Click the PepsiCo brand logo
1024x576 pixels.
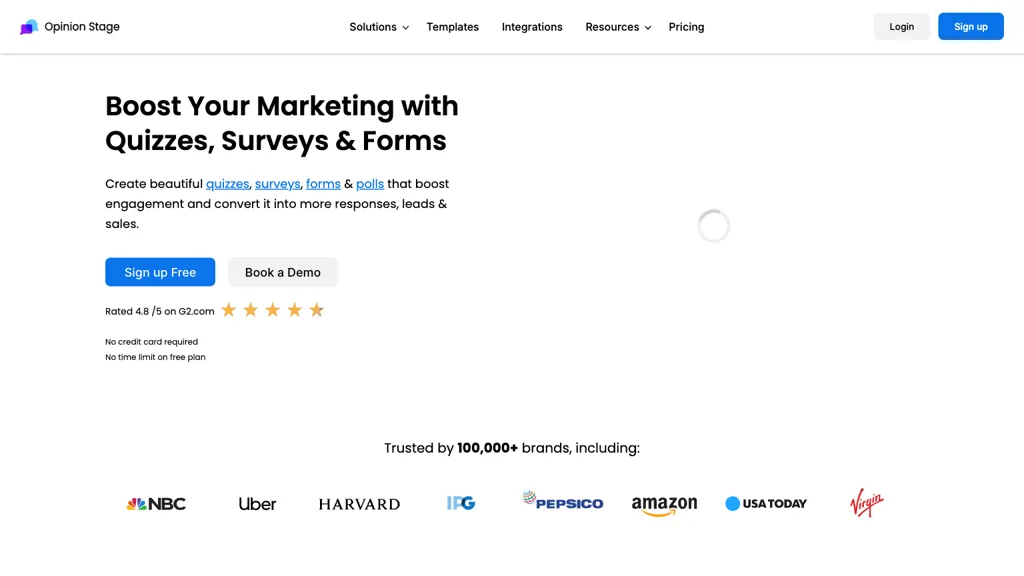[563, 501]
